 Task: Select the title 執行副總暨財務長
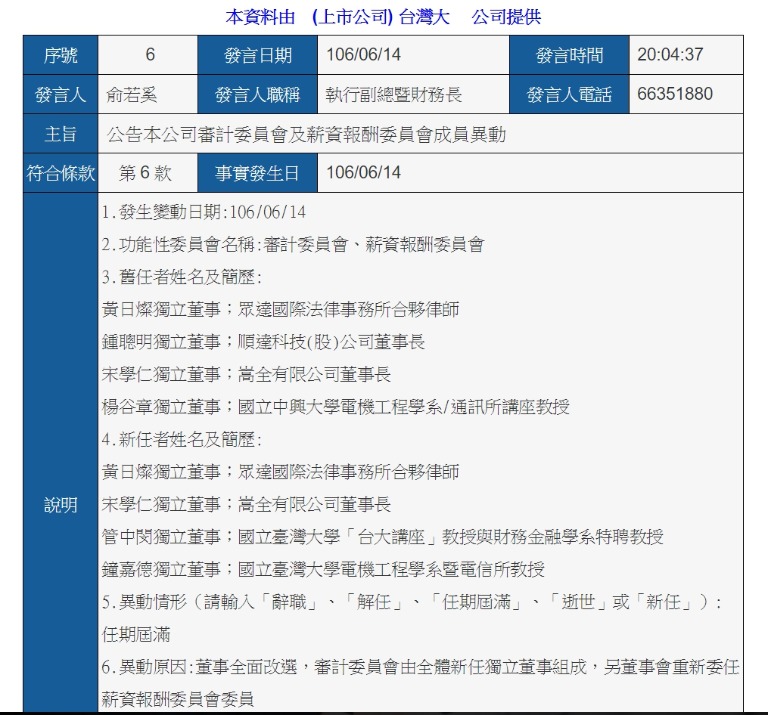394,96
